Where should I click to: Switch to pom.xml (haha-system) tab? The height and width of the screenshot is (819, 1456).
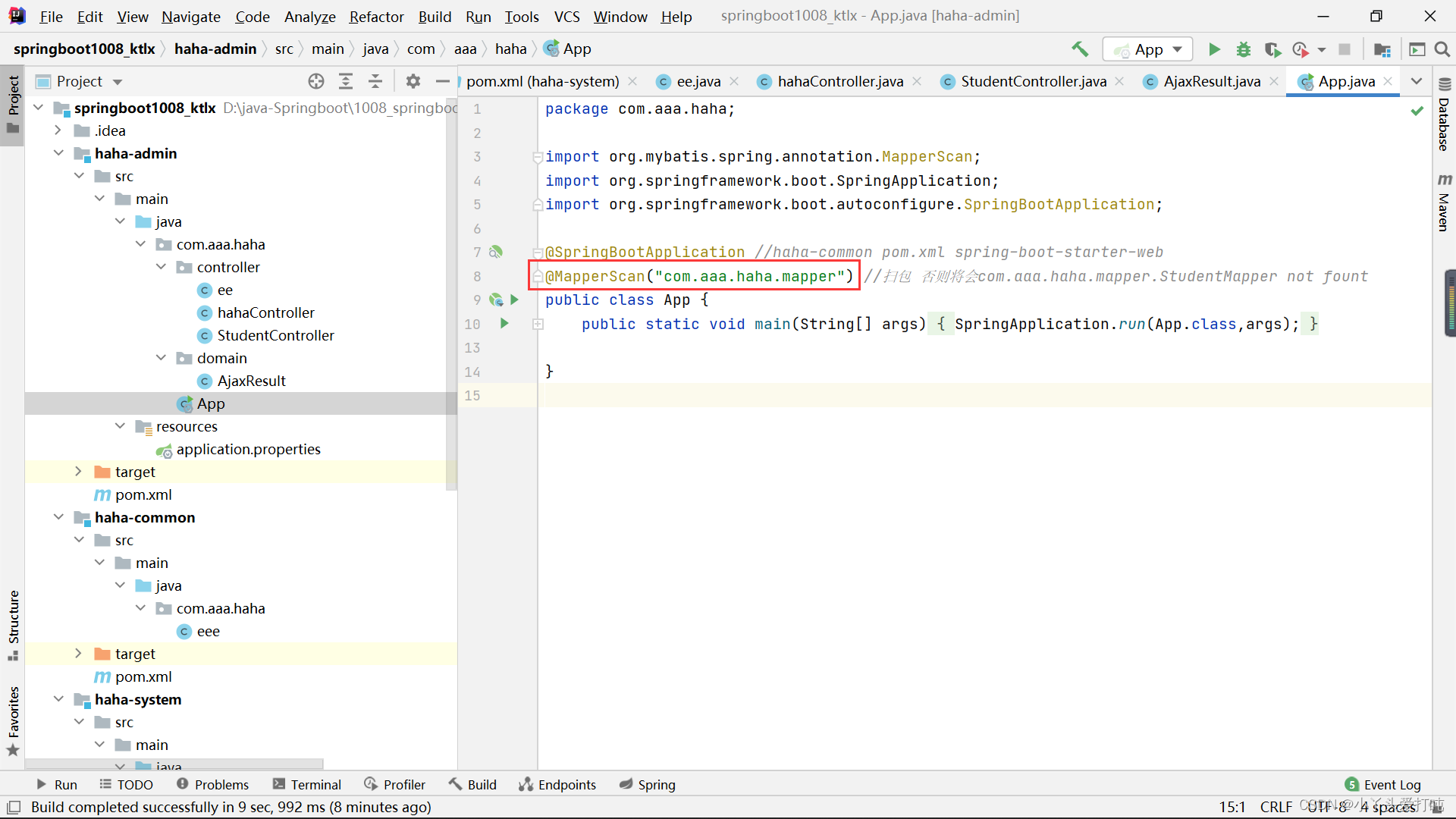click(x=542, y=81)
